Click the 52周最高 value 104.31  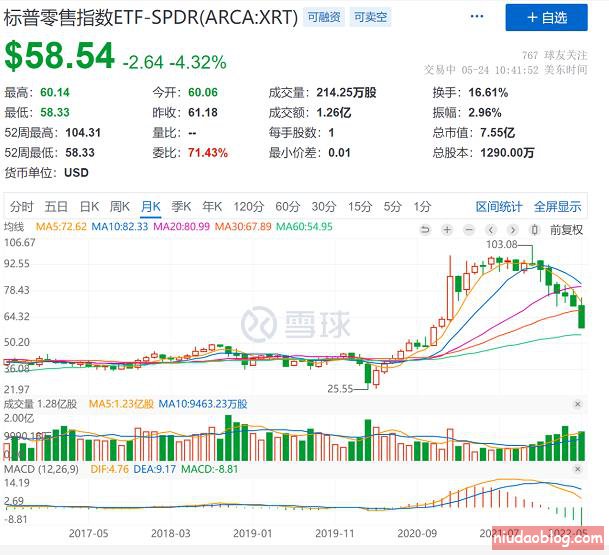pos(83,133)
